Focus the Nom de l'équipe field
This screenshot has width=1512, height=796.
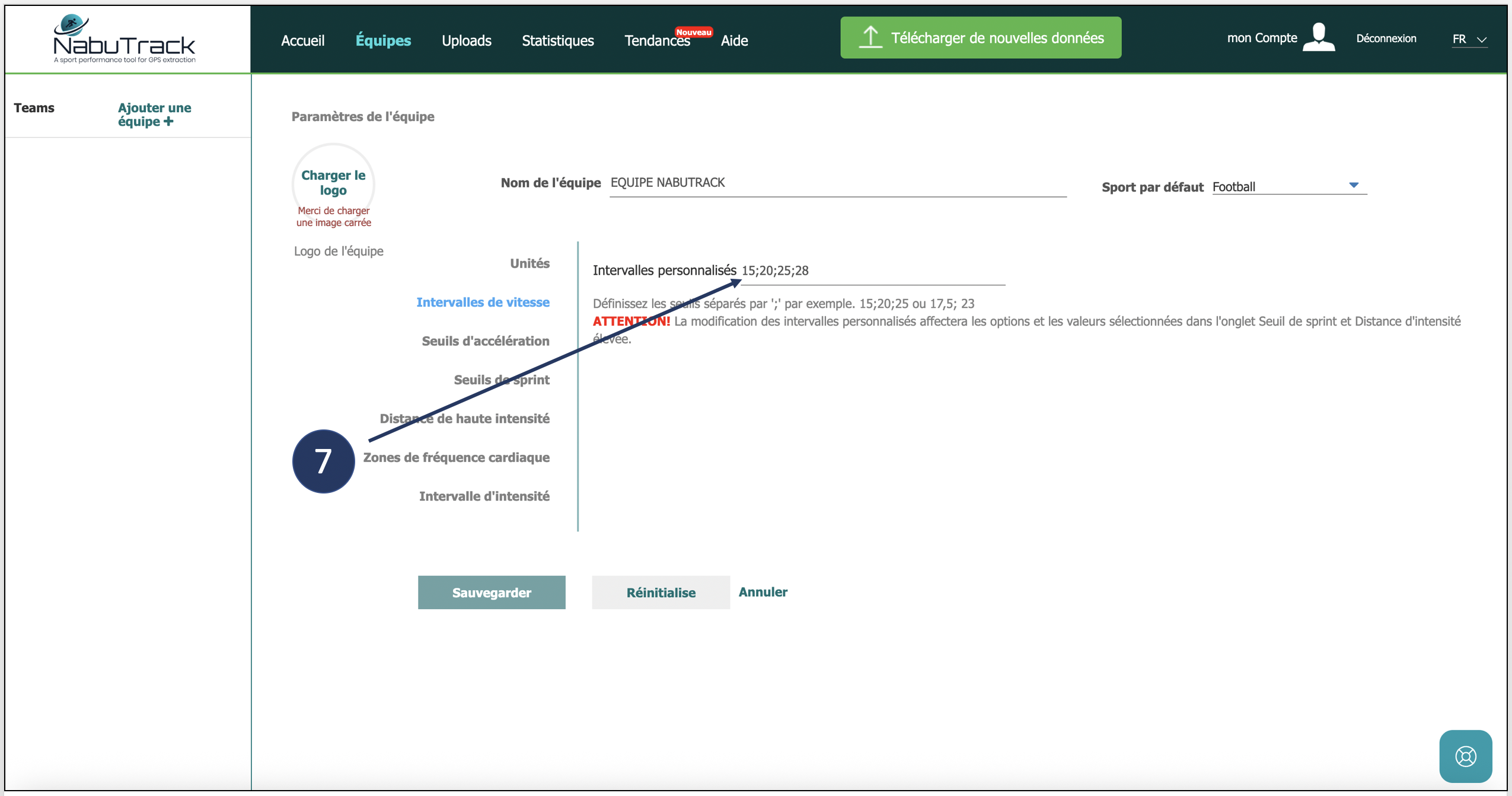pos(838,183)
